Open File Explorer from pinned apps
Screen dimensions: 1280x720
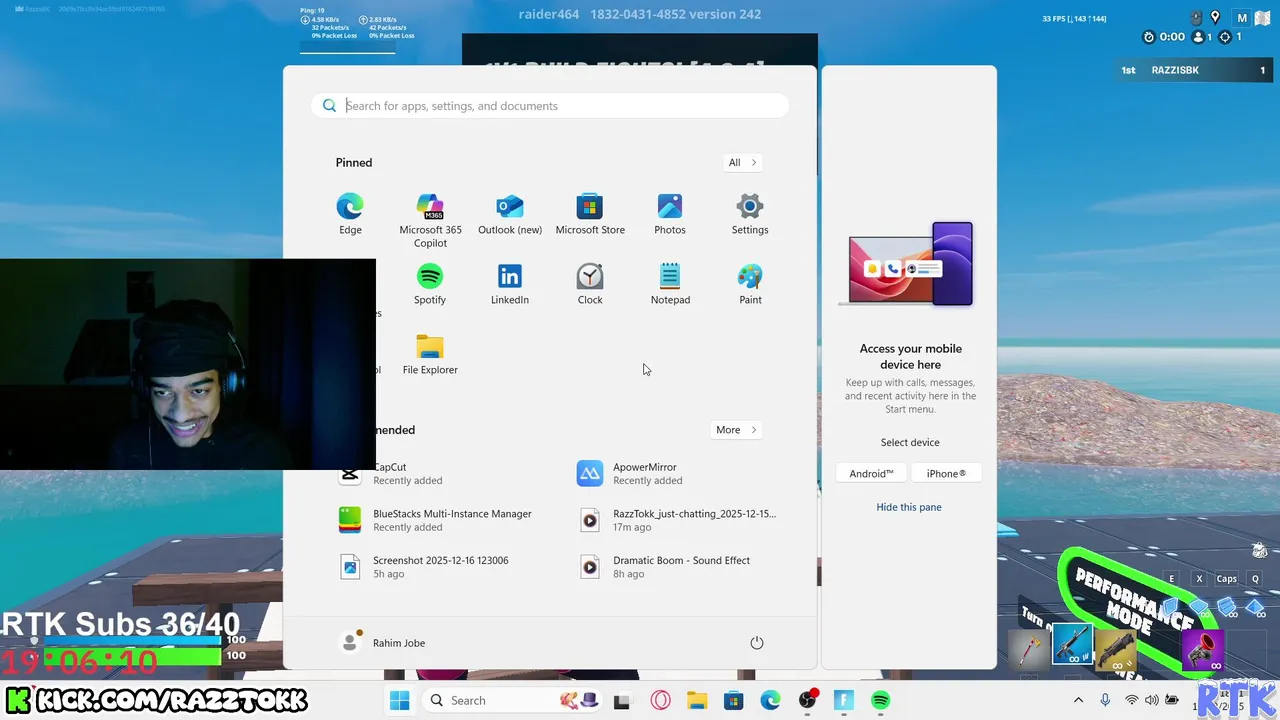[430, 354]
